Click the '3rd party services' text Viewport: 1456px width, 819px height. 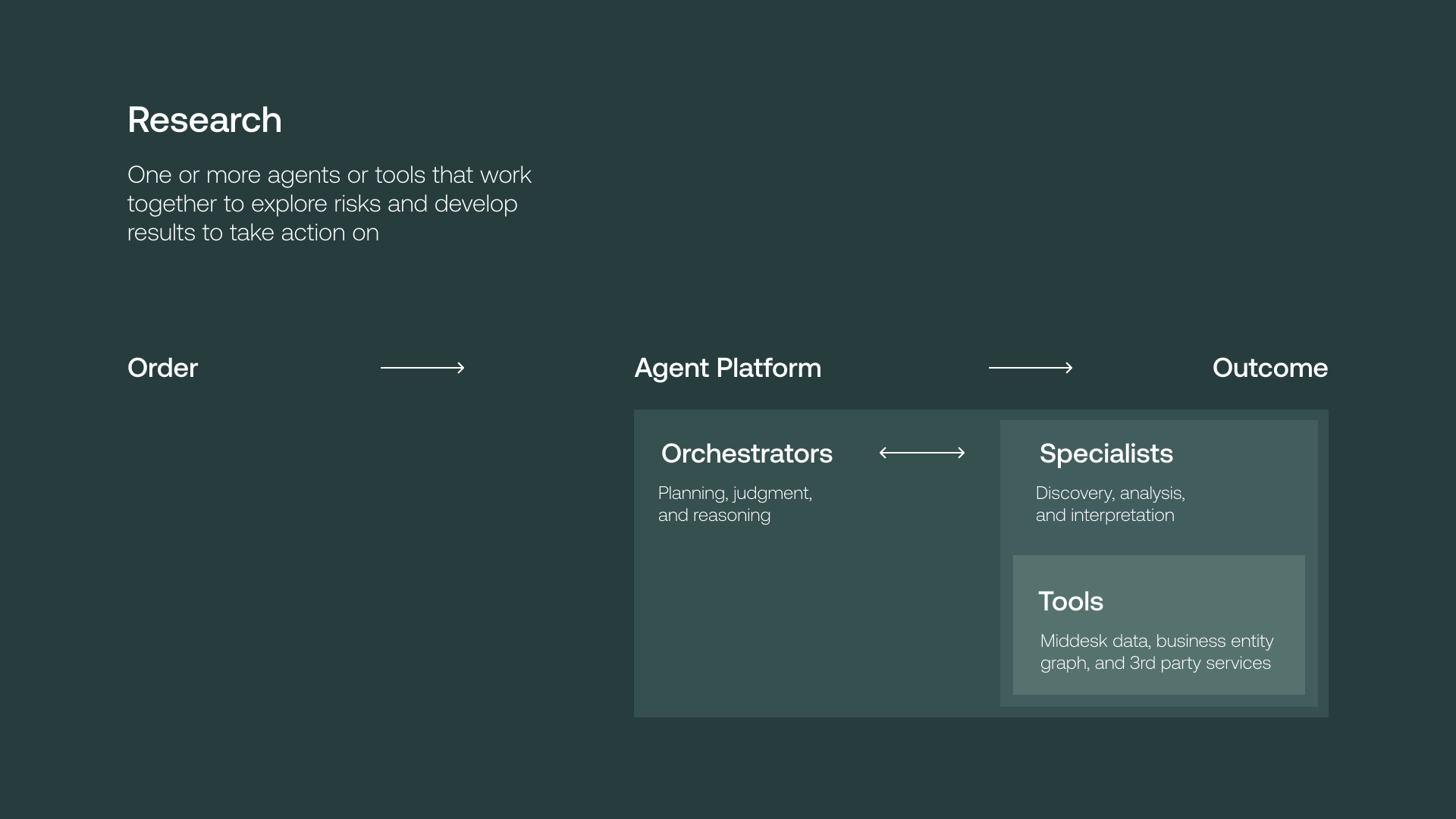[x=1200, y=663]
